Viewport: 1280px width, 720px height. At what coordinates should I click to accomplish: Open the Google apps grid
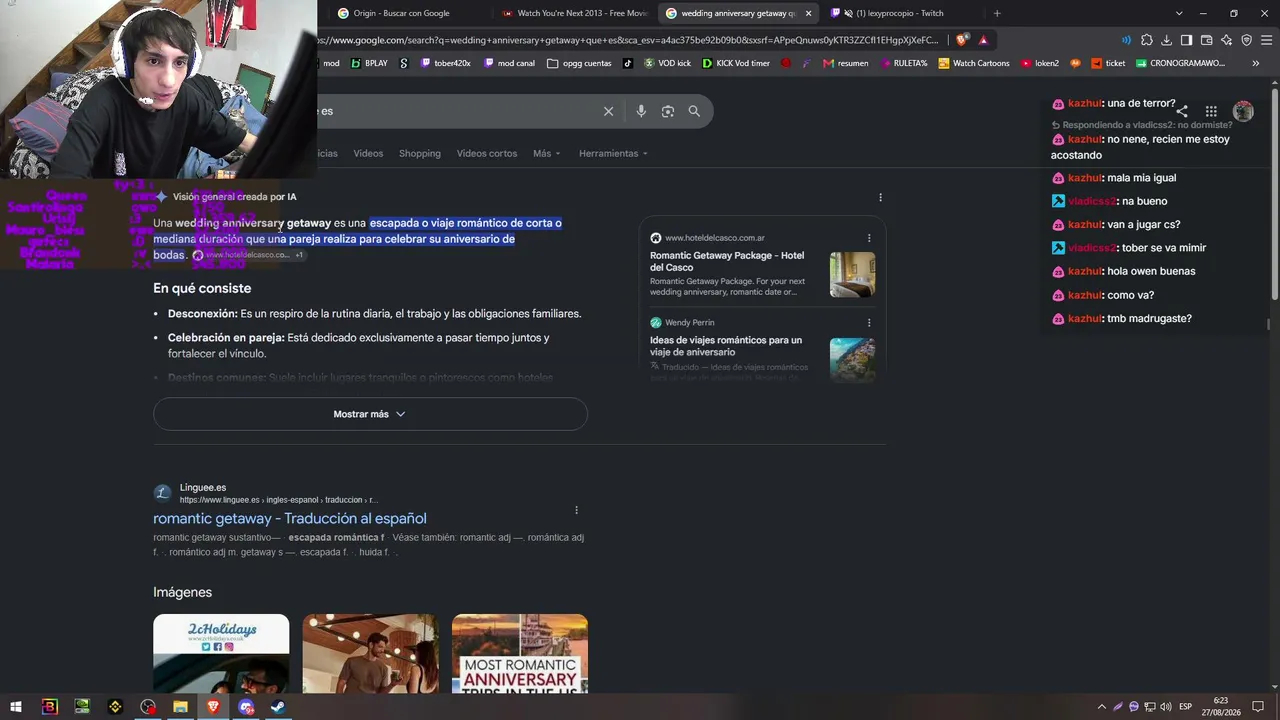1211,111
